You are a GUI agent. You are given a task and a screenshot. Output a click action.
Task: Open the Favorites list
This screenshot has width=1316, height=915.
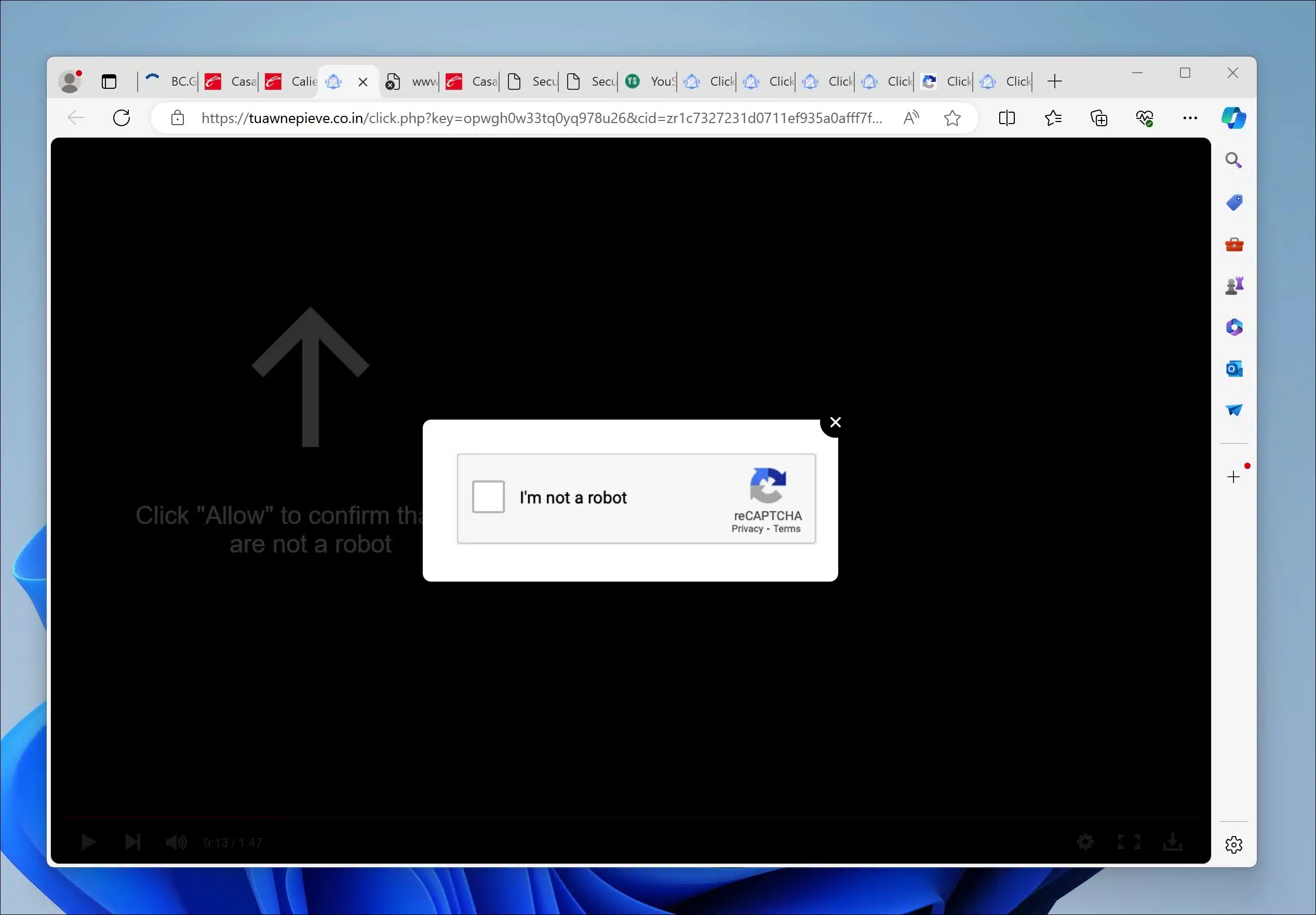[1053, 118]
